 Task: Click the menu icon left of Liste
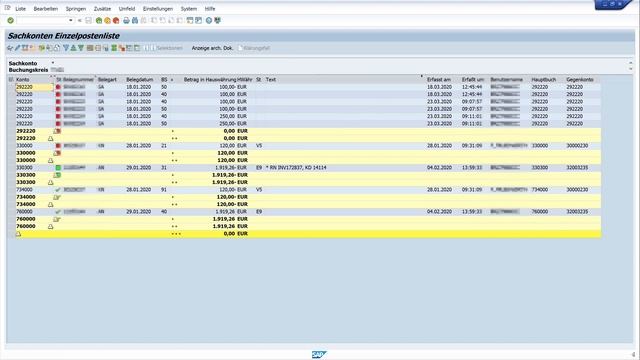point(7,8)
